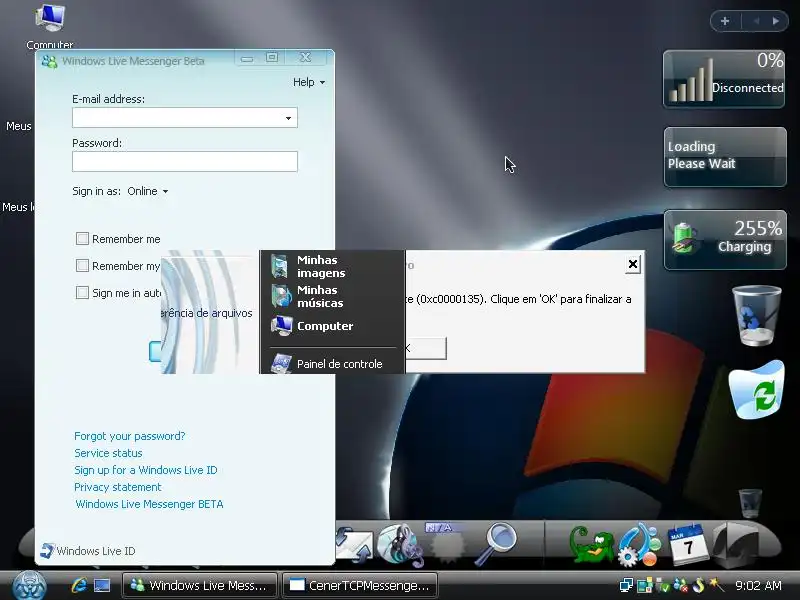Click the network monitors tray icon

pyautogui.click(x=626, y=585)
